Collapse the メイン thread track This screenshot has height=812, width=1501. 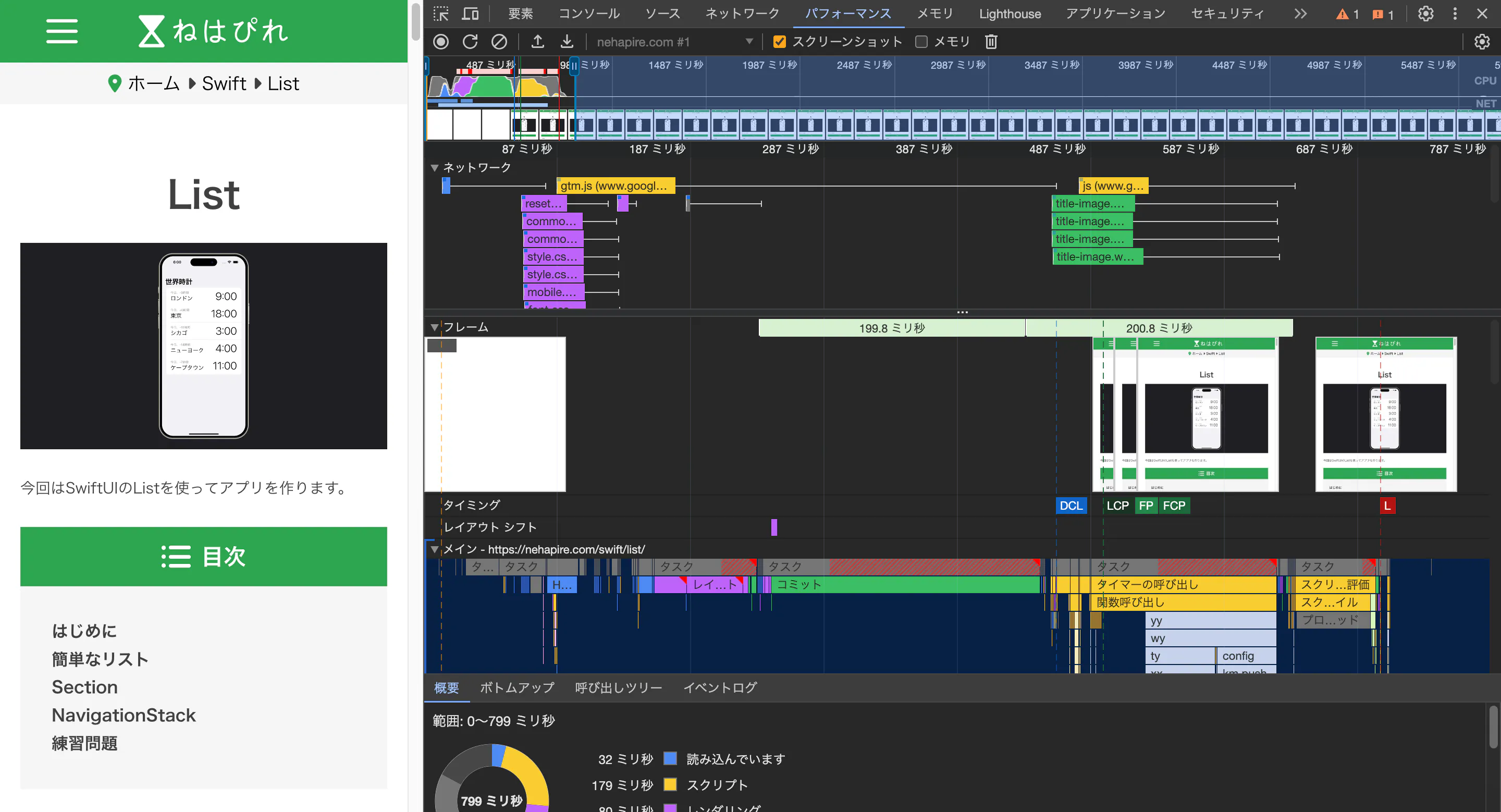point(434,549)
